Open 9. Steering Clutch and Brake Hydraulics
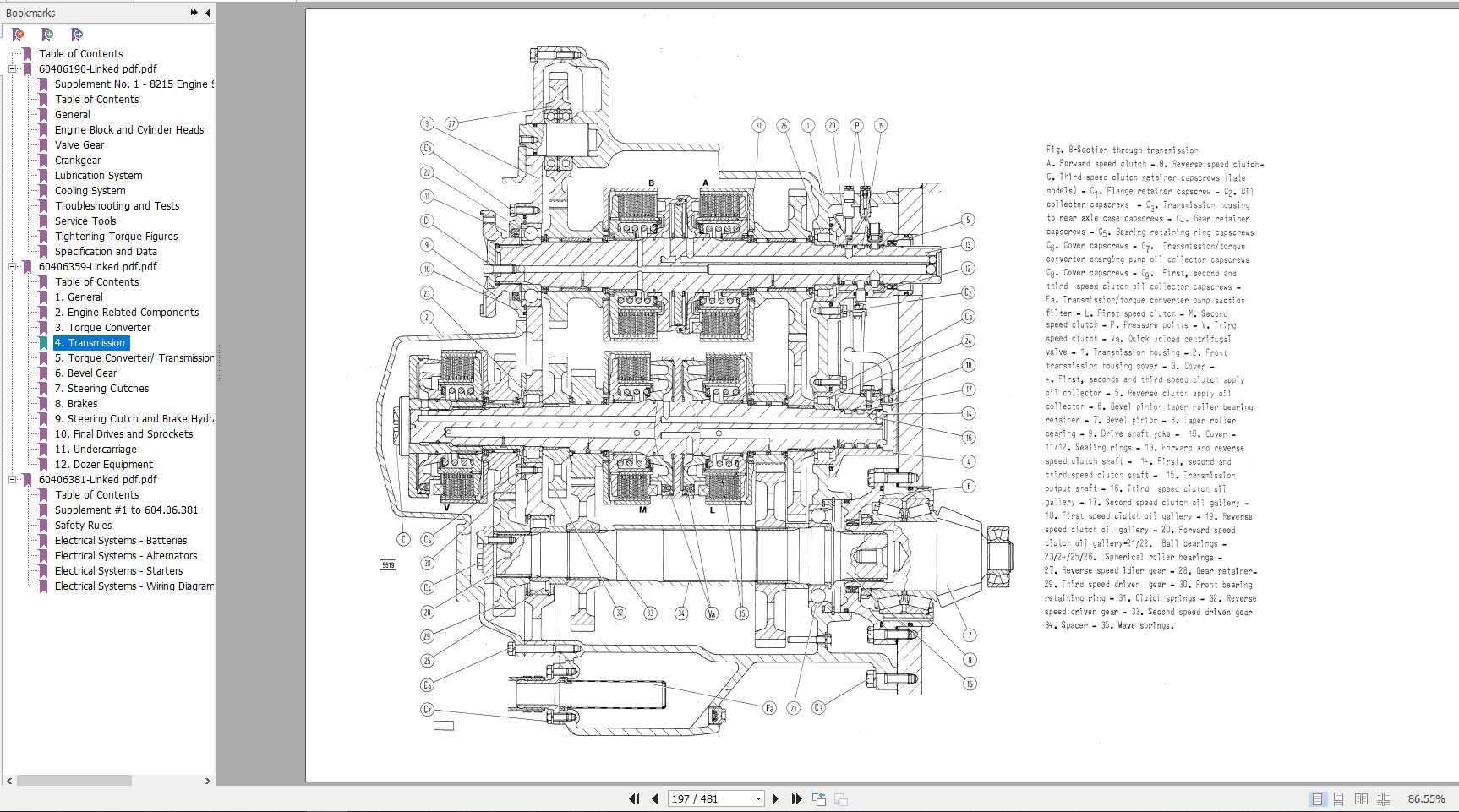Screen dimensions: 1459x812 click(x=134, y=418)
